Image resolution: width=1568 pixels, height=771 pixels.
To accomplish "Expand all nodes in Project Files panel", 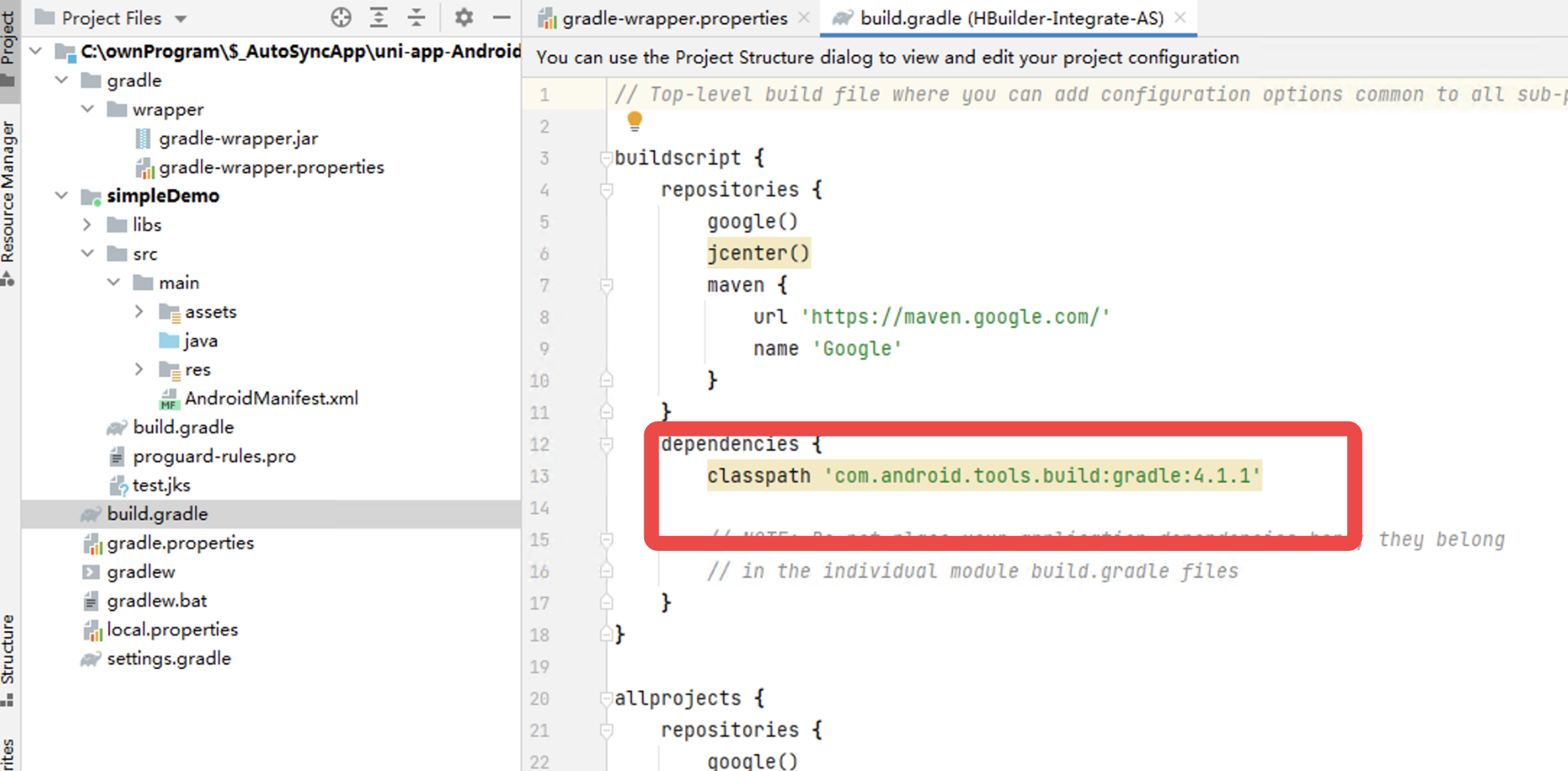I will pyautogui.click(x=379, y=17).
